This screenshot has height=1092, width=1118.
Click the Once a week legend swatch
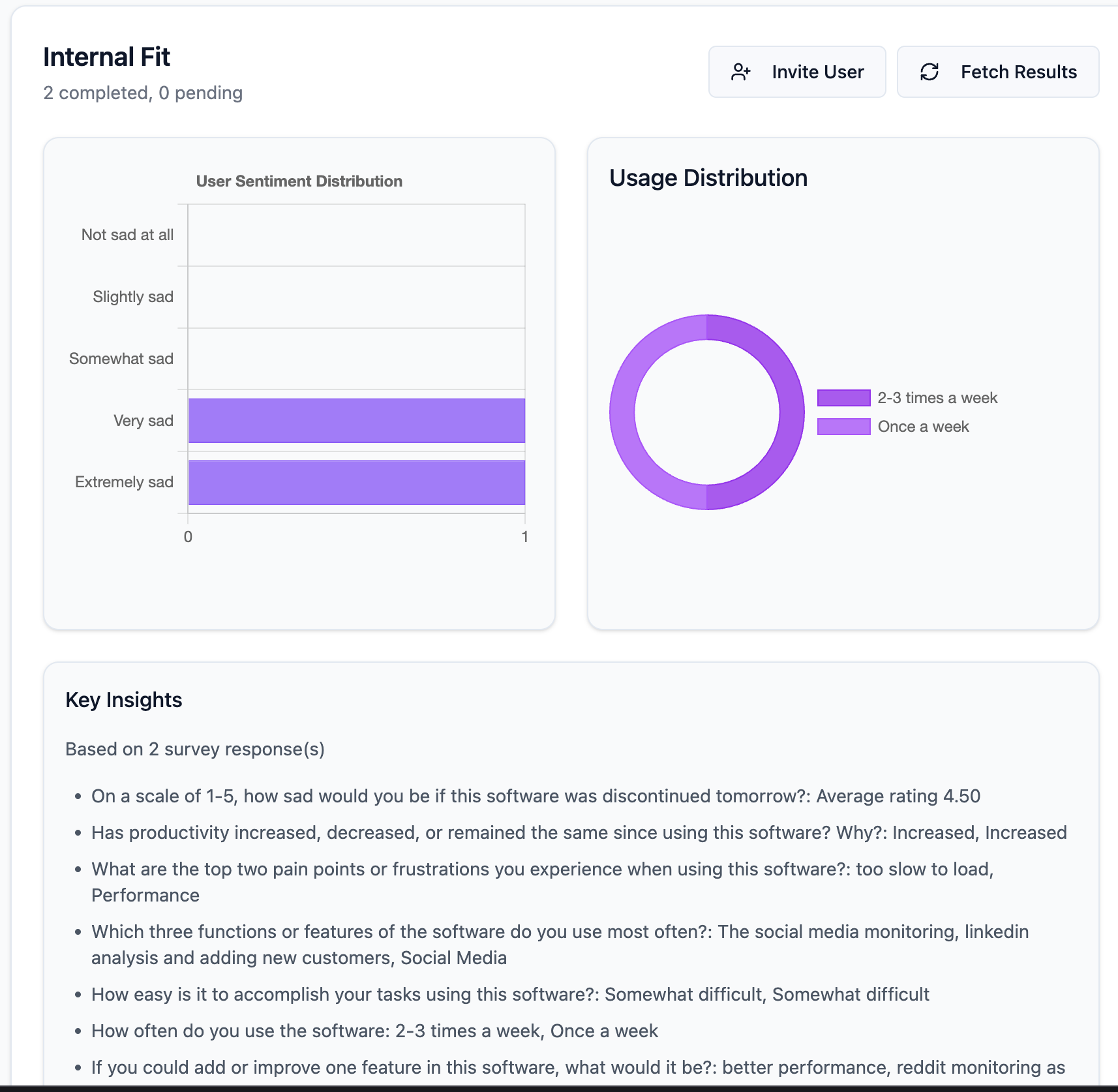pos(843,427)
